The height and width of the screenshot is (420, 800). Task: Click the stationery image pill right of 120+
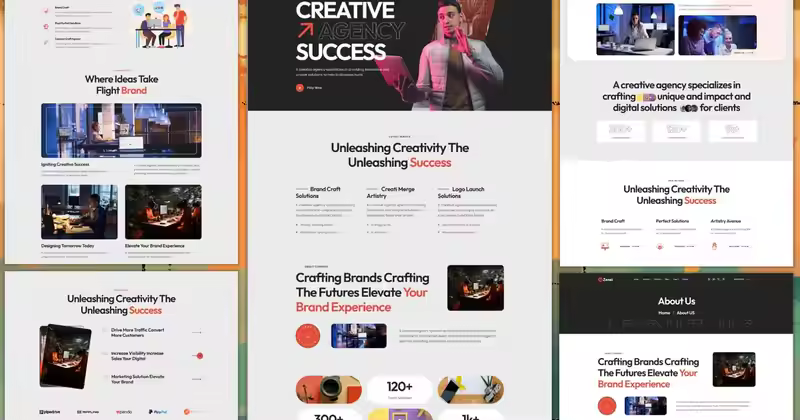pyautogui.click(x=470, y=390)
